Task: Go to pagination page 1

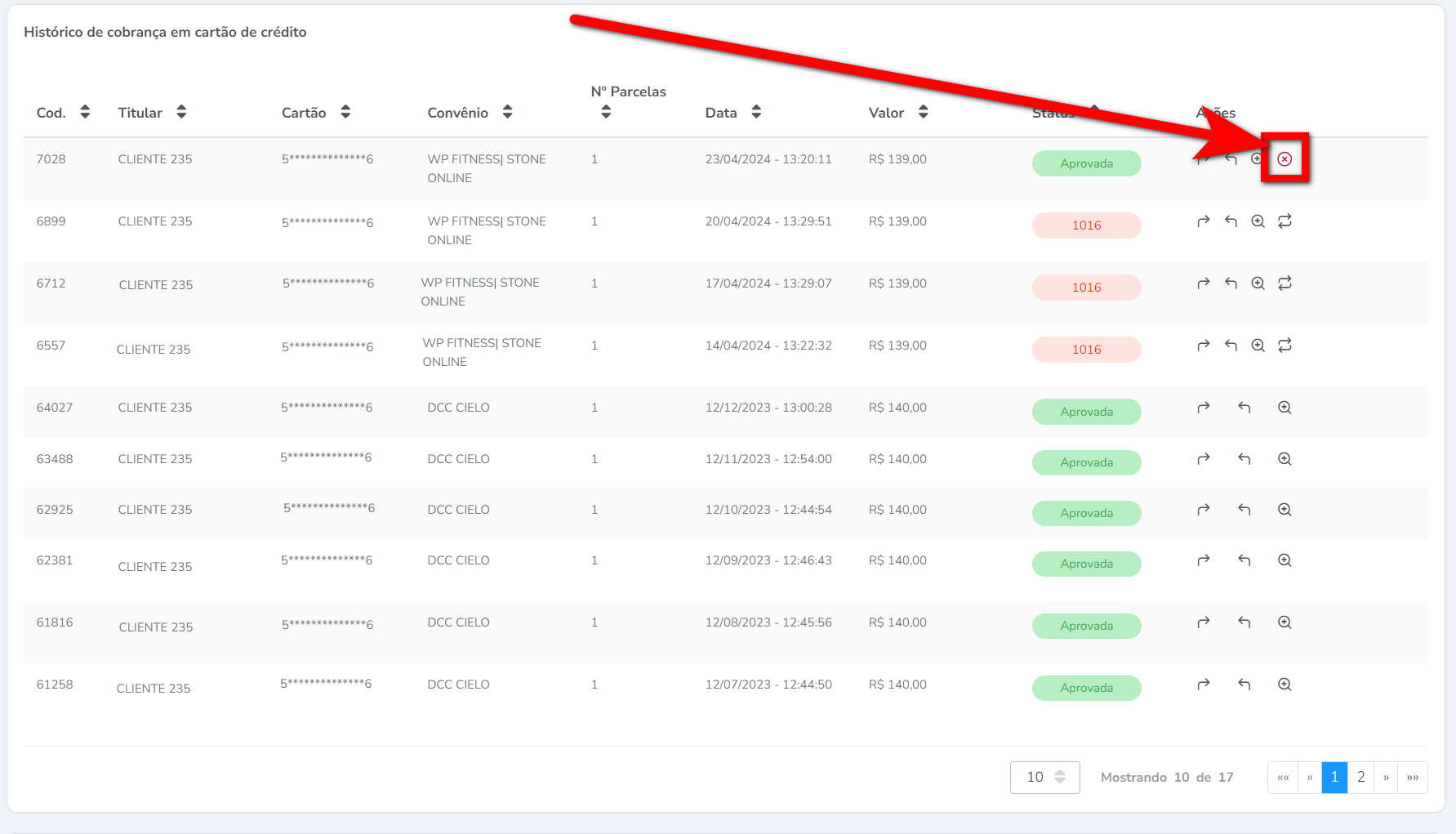Action: pos(1334,777)
